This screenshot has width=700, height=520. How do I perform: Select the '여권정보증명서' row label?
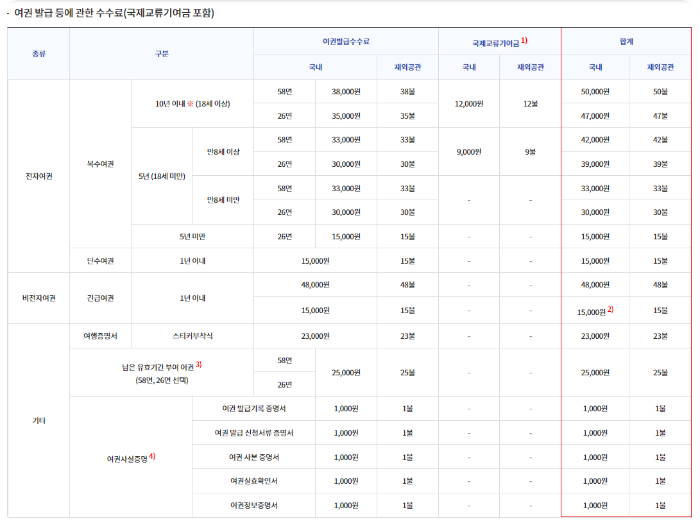tap(254, 505)
